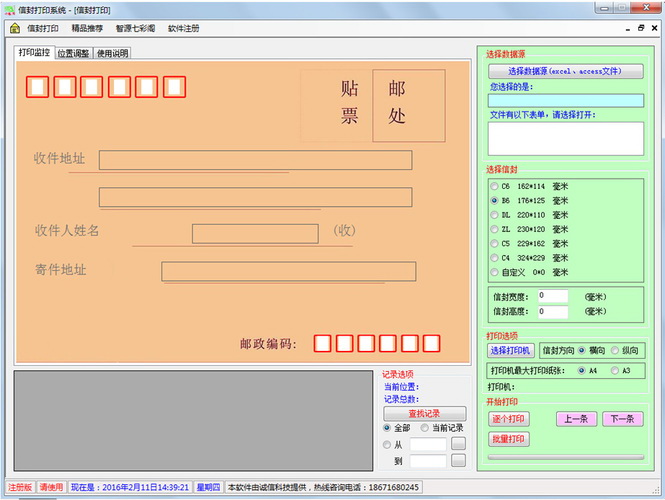Click 选择数据源 (excel、access文件) button

click(x=565, y=71)
